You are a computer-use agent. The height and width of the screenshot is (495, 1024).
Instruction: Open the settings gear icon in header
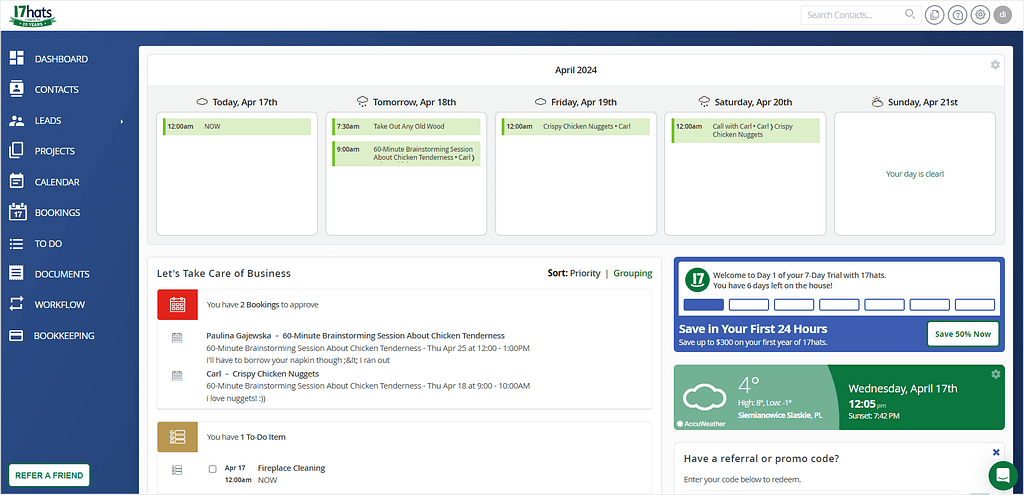[x=980, y=15]
